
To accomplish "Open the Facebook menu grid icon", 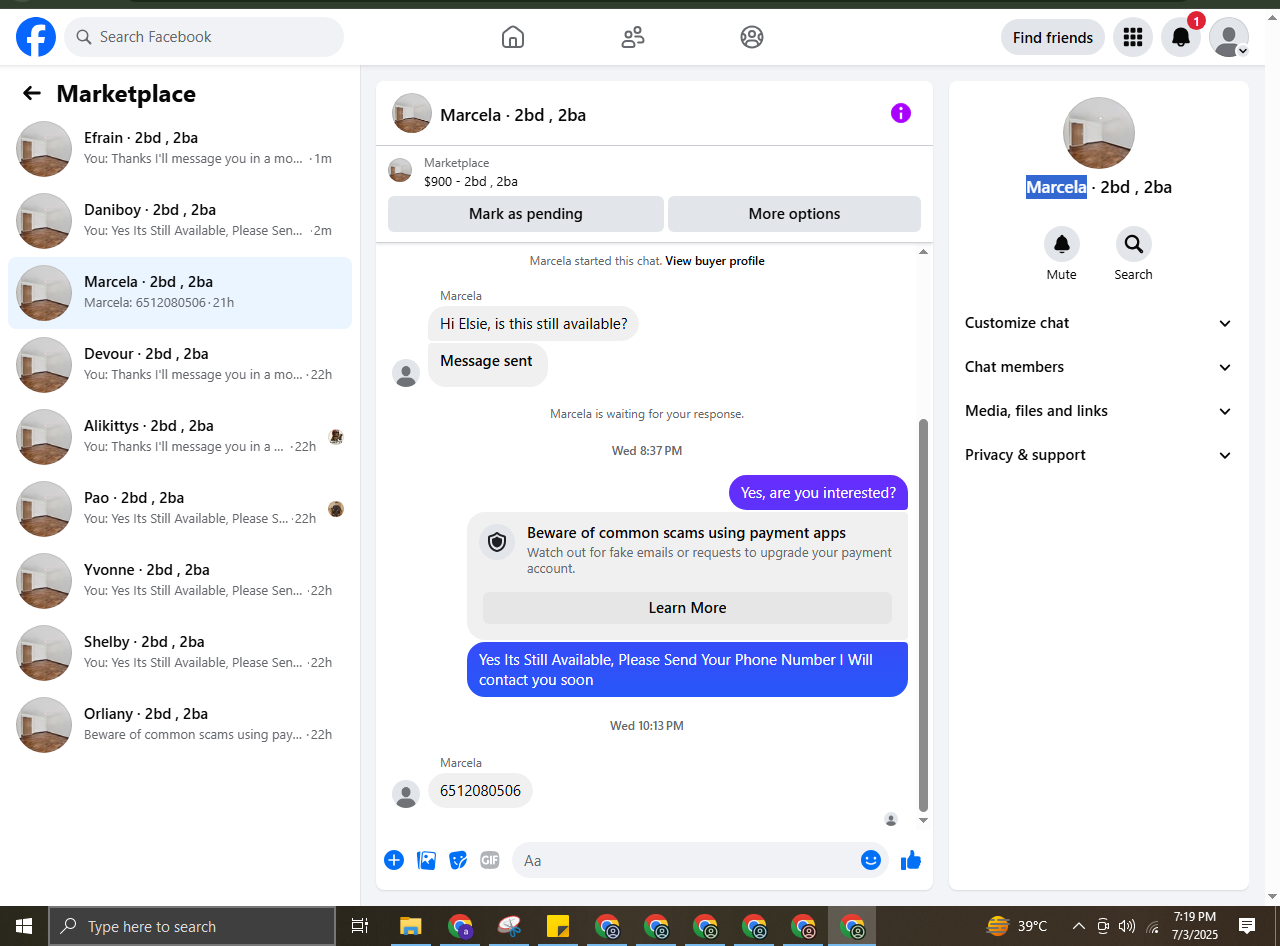I will click(1133, 37).
